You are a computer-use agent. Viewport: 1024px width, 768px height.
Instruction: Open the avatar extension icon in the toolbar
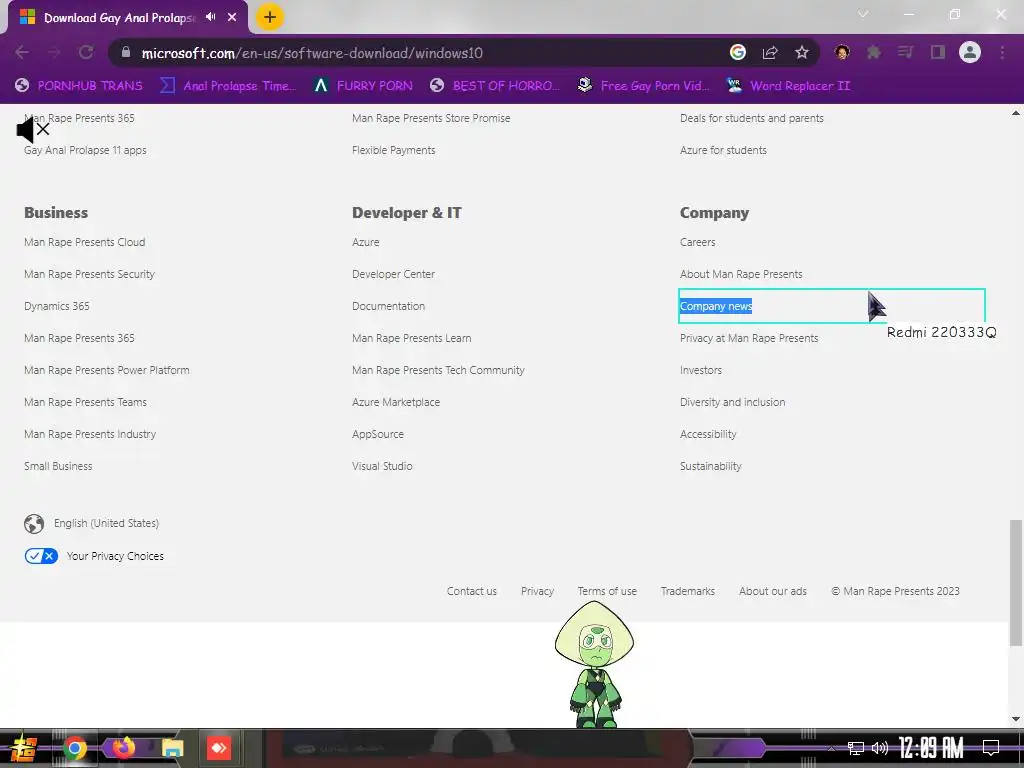tap(842, 52)
